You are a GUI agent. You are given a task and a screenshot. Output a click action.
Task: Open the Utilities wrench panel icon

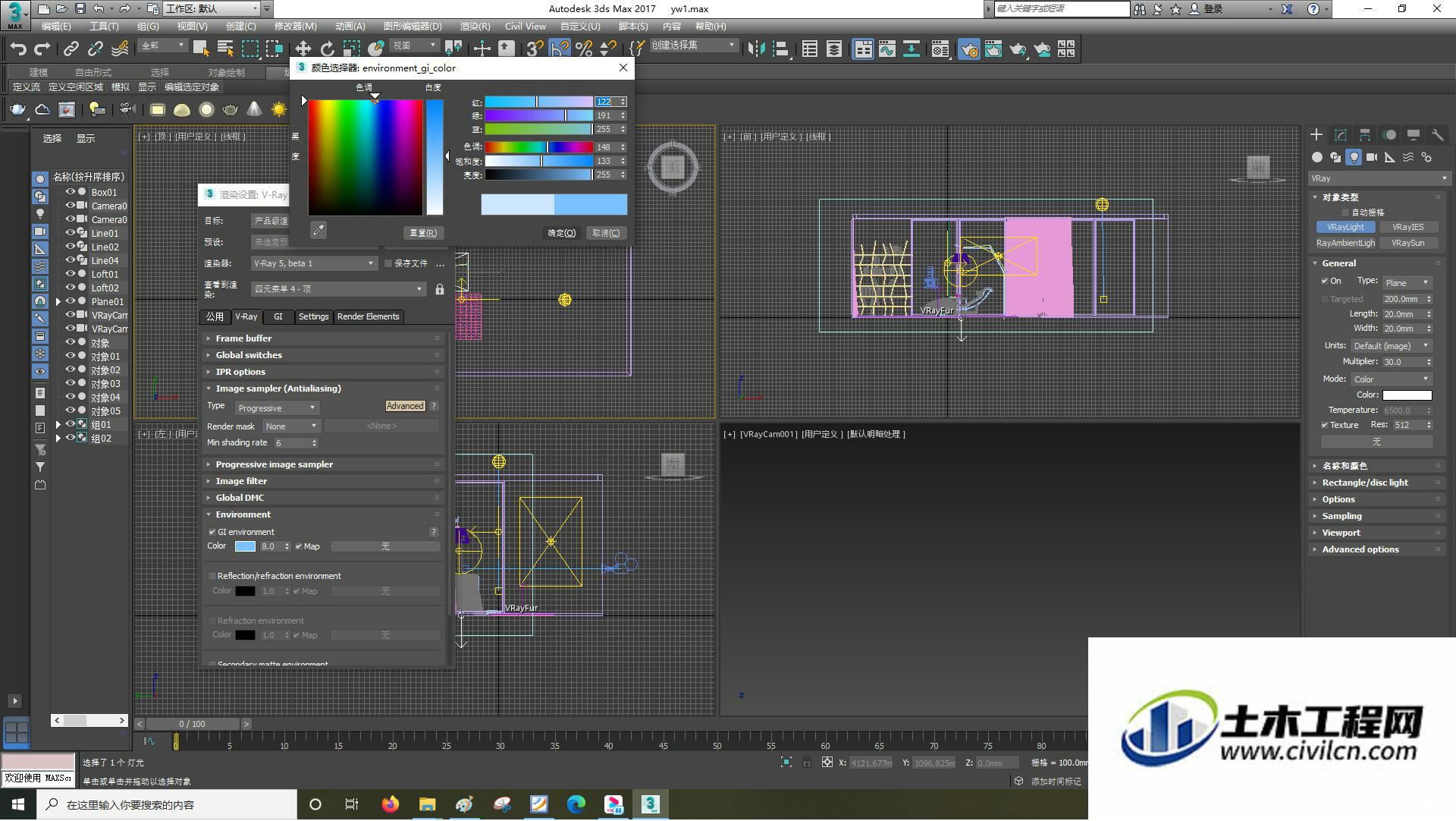(1438, 135)
